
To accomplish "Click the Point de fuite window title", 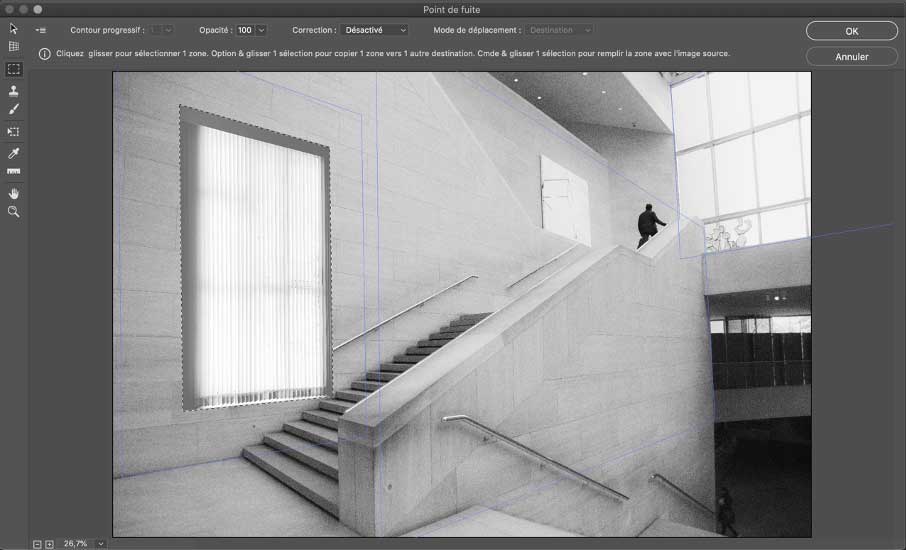I will point(451,10).
